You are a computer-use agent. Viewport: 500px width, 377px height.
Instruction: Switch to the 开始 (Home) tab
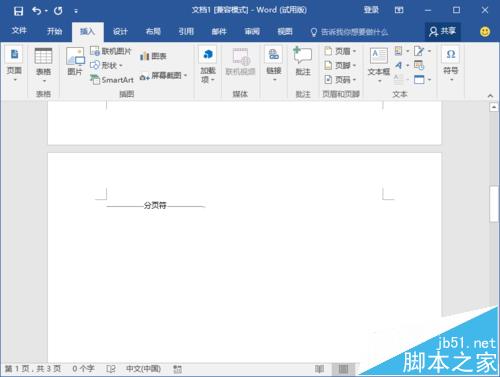click(x=54, y=31)
